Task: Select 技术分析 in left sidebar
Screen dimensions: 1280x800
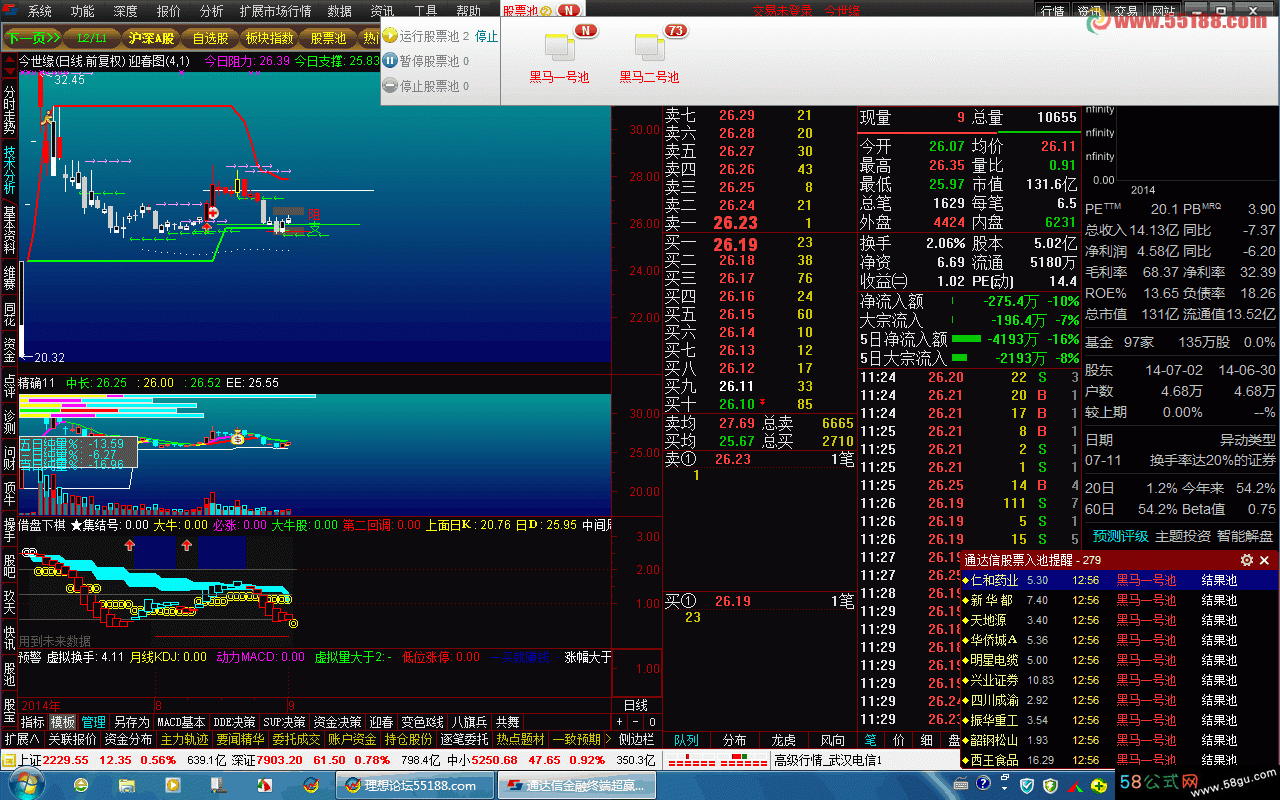Action: pos(9,169)
